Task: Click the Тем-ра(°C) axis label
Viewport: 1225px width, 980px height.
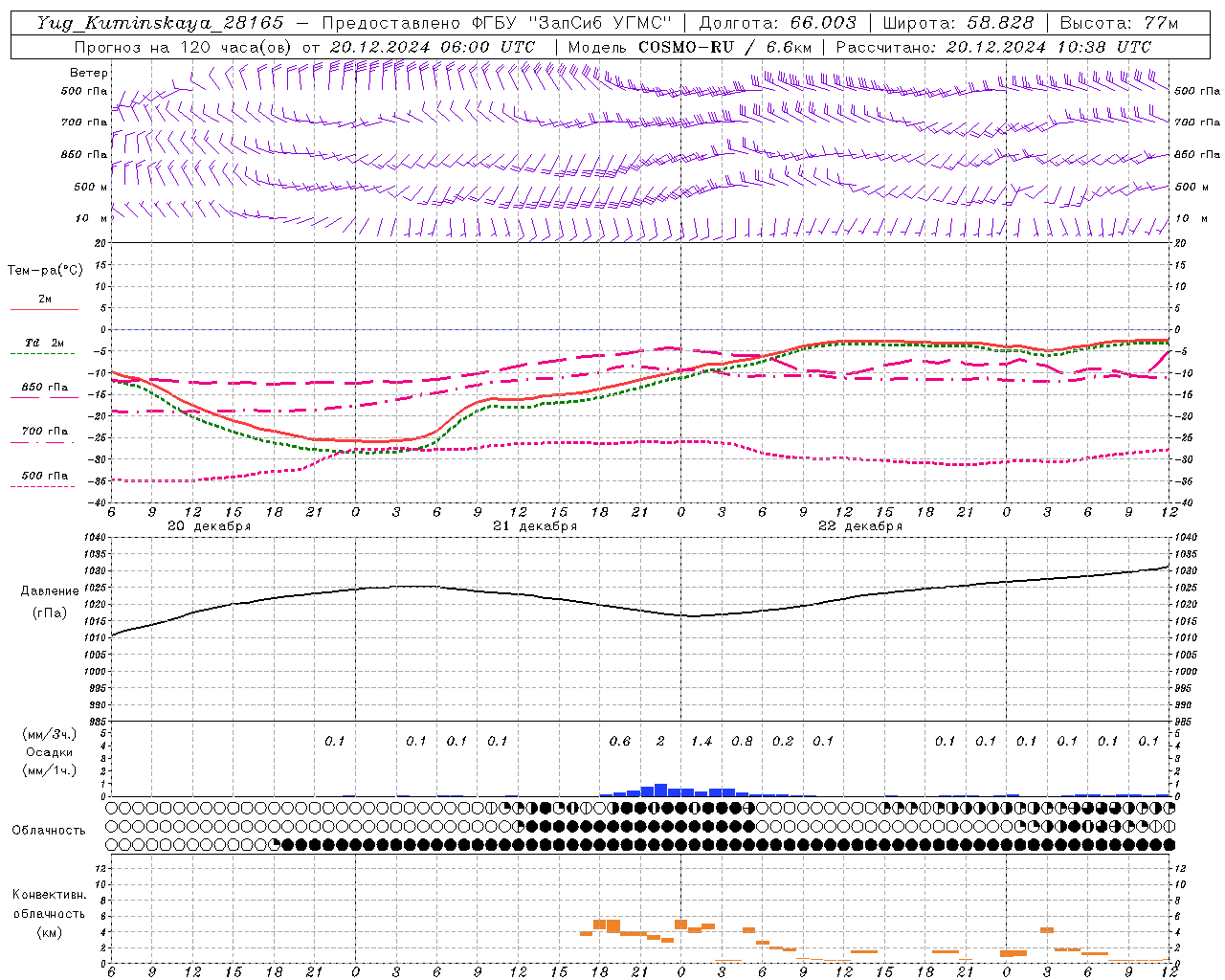Action: pos(45,271)
